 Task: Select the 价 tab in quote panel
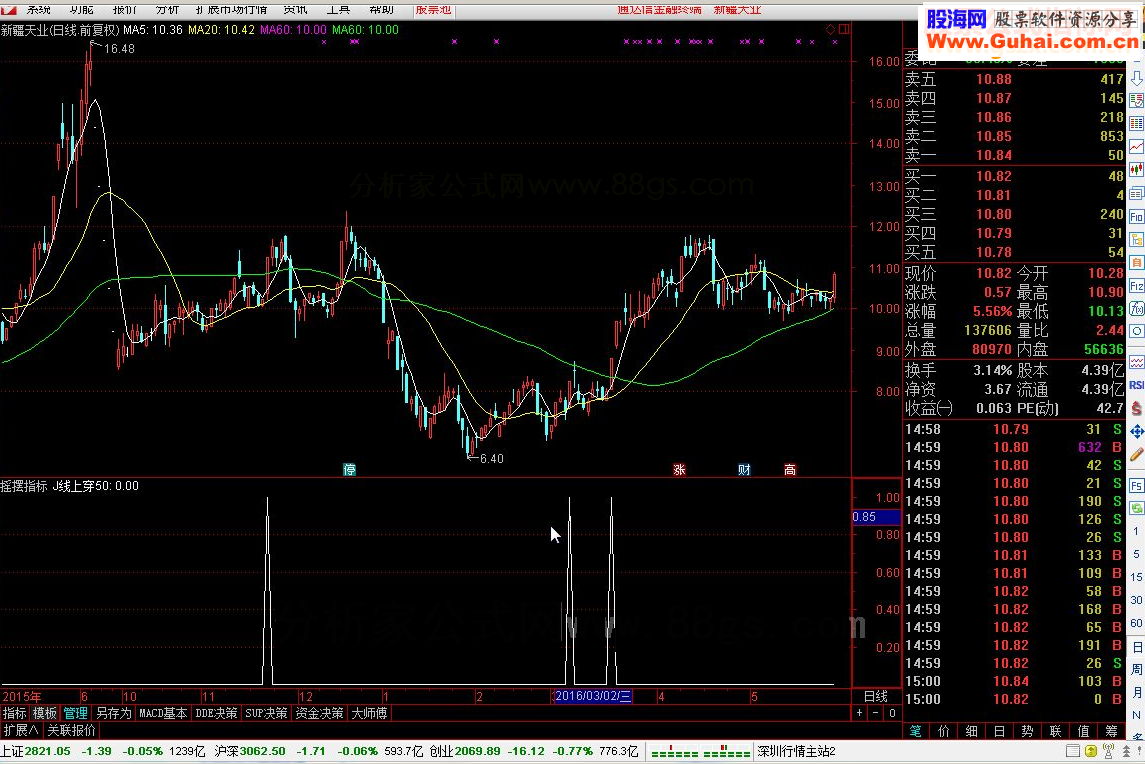pyautogui.click(x=944, y=730)
